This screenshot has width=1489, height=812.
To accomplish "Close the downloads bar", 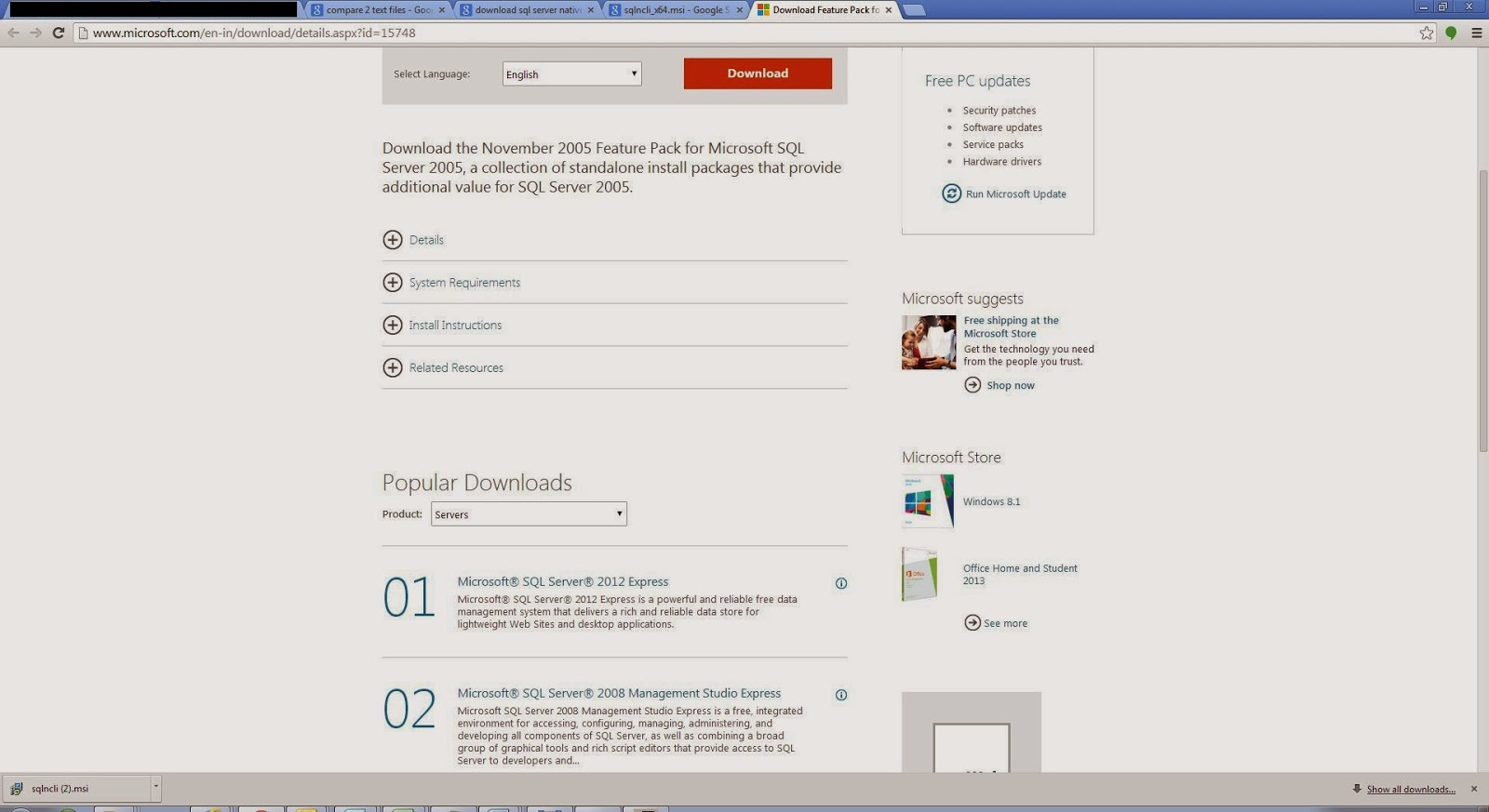I will coord(1474,789).
